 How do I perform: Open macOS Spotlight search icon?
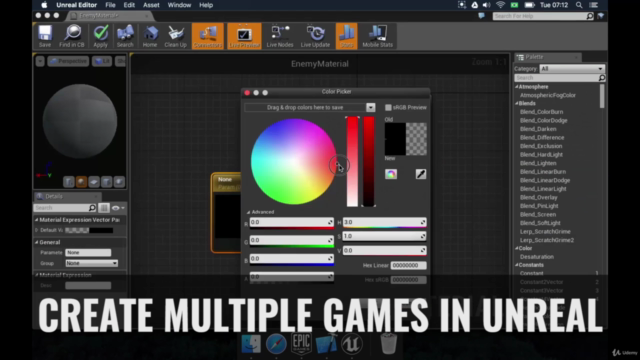coord(579,5)
